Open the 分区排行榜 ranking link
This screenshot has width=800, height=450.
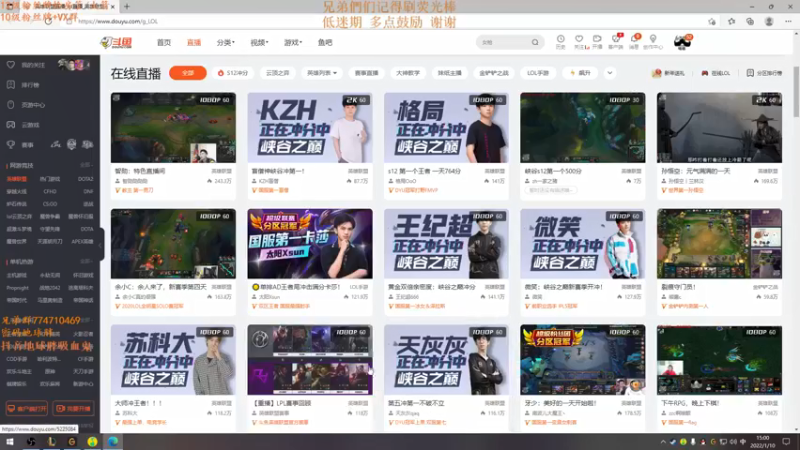764,73
